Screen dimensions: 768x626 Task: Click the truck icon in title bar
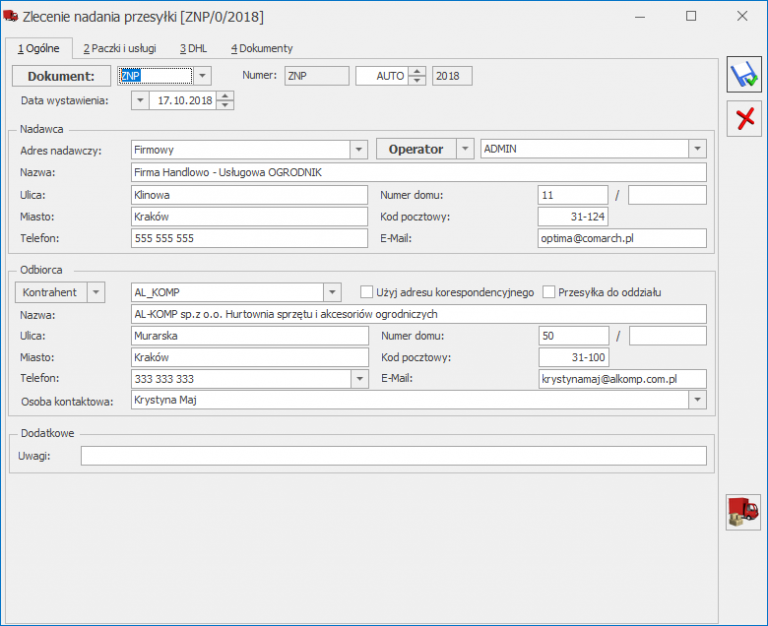[x=11, y=17]
